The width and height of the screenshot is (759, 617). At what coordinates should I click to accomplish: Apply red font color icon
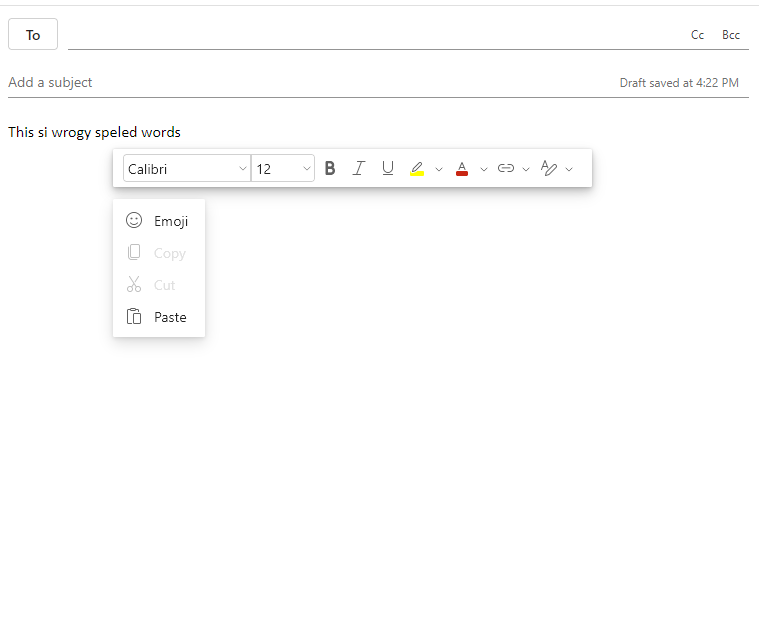[x=462, y=168]
